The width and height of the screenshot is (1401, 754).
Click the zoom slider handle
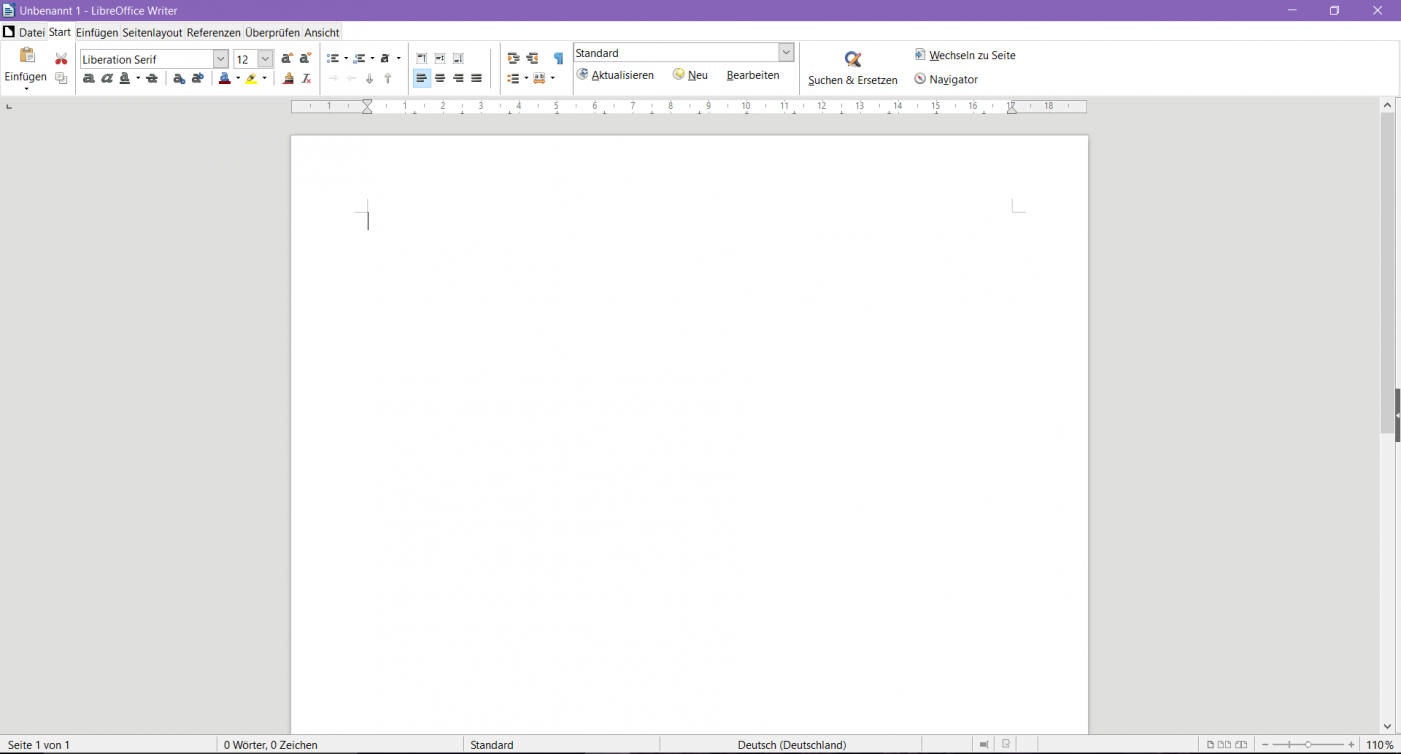coord(1307,744)
